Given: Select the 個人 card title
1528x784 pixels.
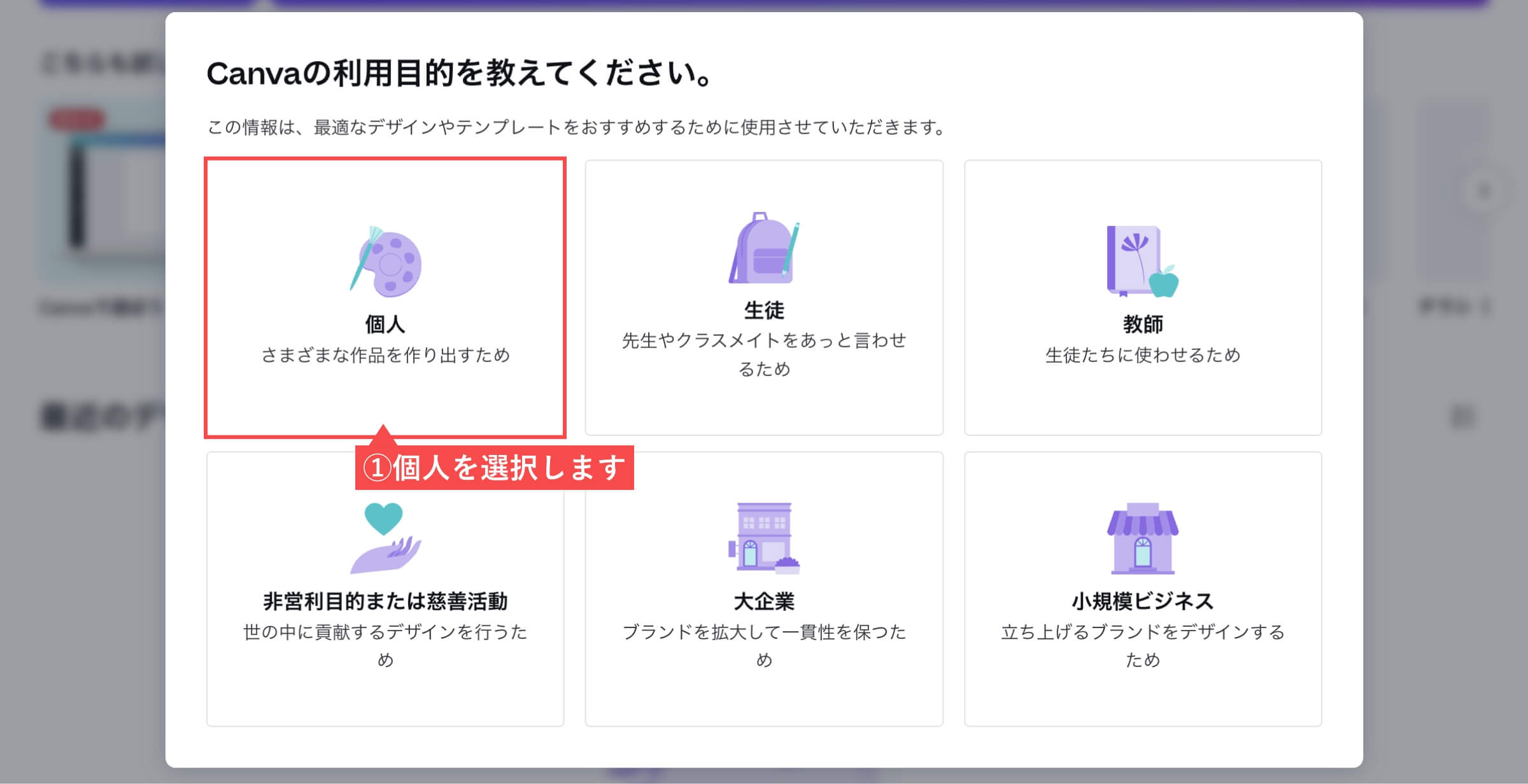Looking at the screenshot, I should click(x=385, y=325).
